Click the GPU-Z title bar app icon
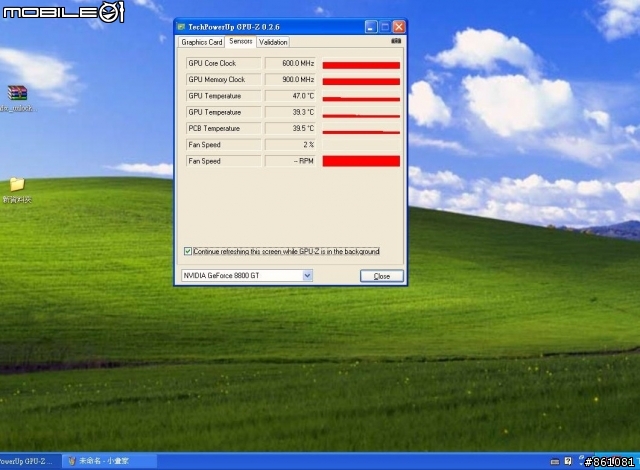Viewport: 640px width, 470px height. [x=181, y=27]
